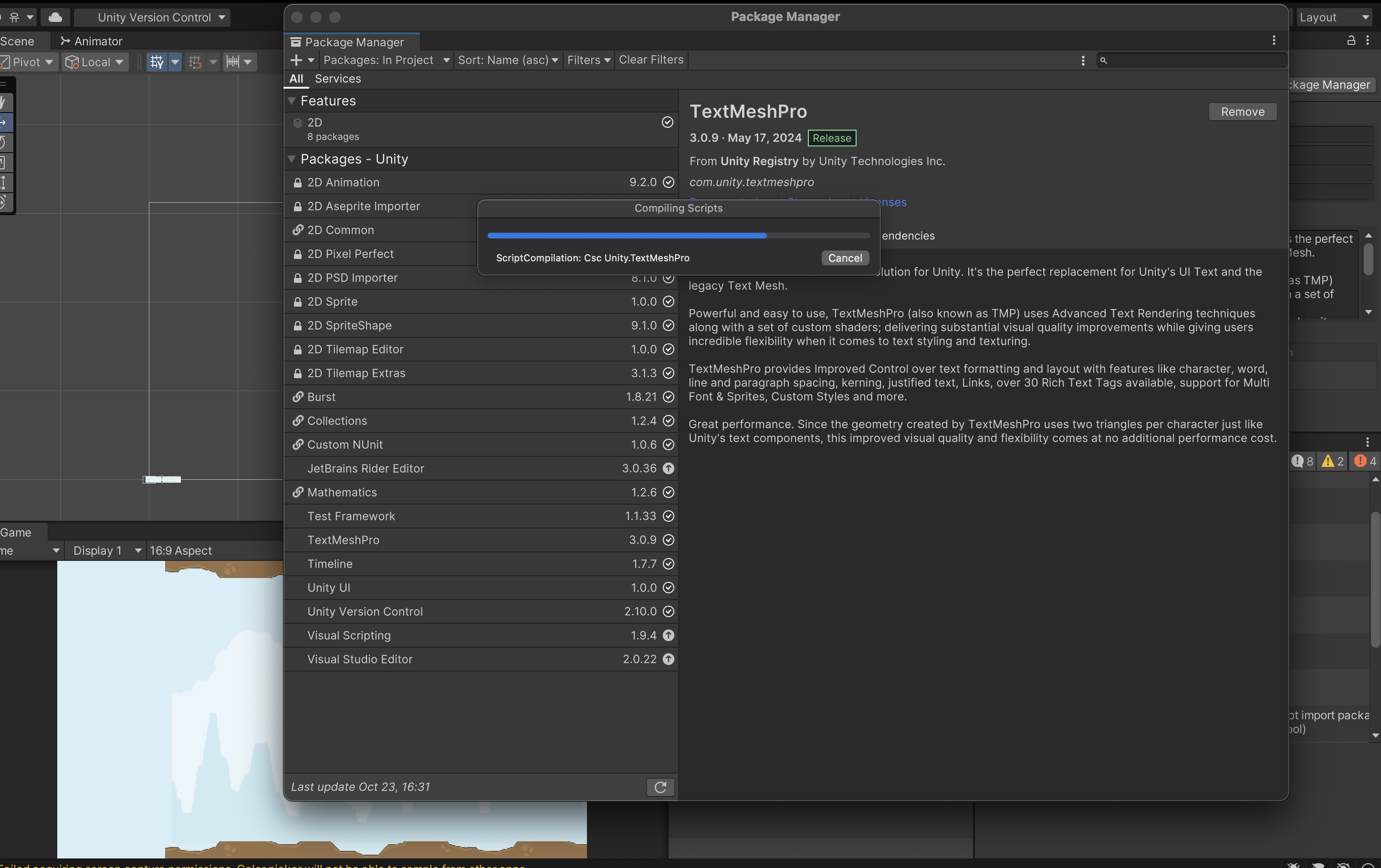
Task: Open the add package dropdown arrow beside the plus icon
Action: (311, 60)
